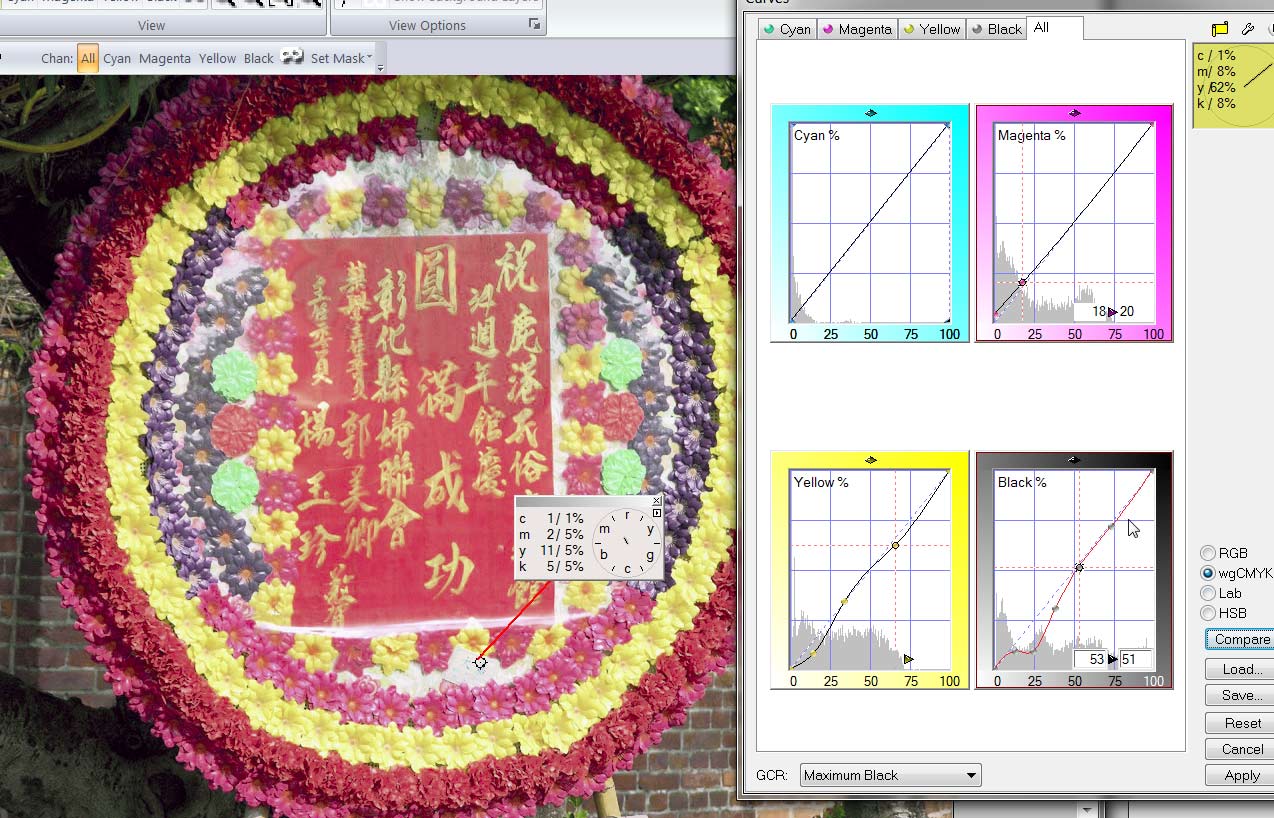The width and height of the screenshot is (1274, 818).
Task: Select the lower control point on Black curve
Action: (x=1055, y=608)
